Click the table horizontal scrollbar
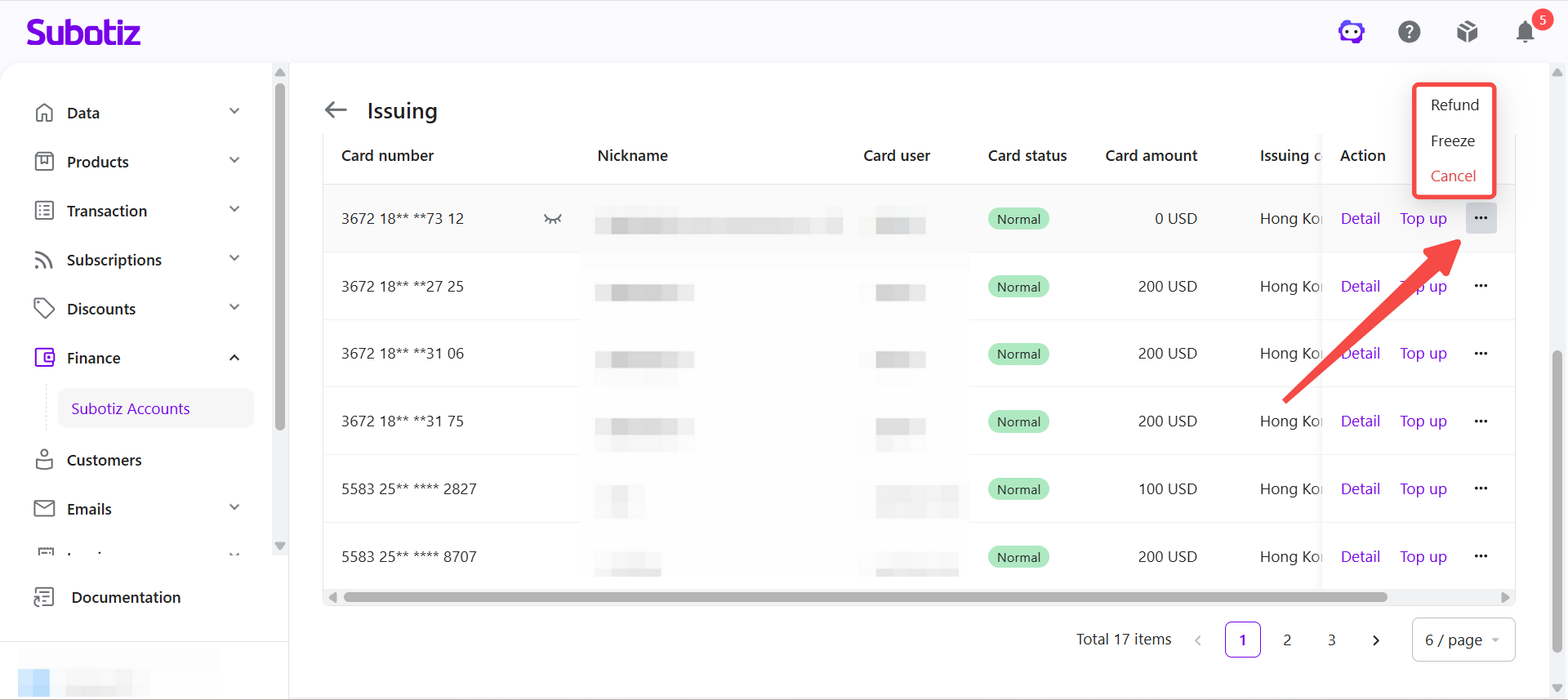Image resolution: width=1568 pixels, height=700 pixels. click(865, 597)
